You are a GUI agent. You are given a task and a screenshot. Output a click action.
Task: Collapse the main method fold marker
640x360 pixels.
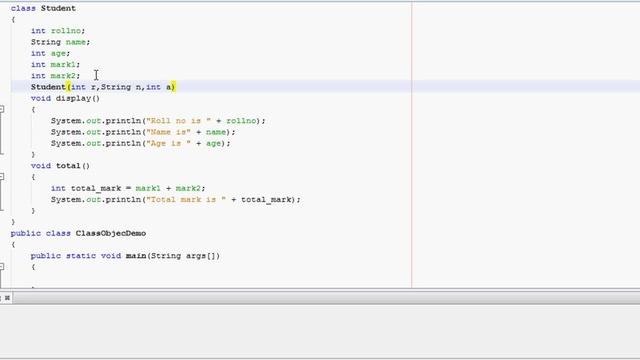click(2, 267)
